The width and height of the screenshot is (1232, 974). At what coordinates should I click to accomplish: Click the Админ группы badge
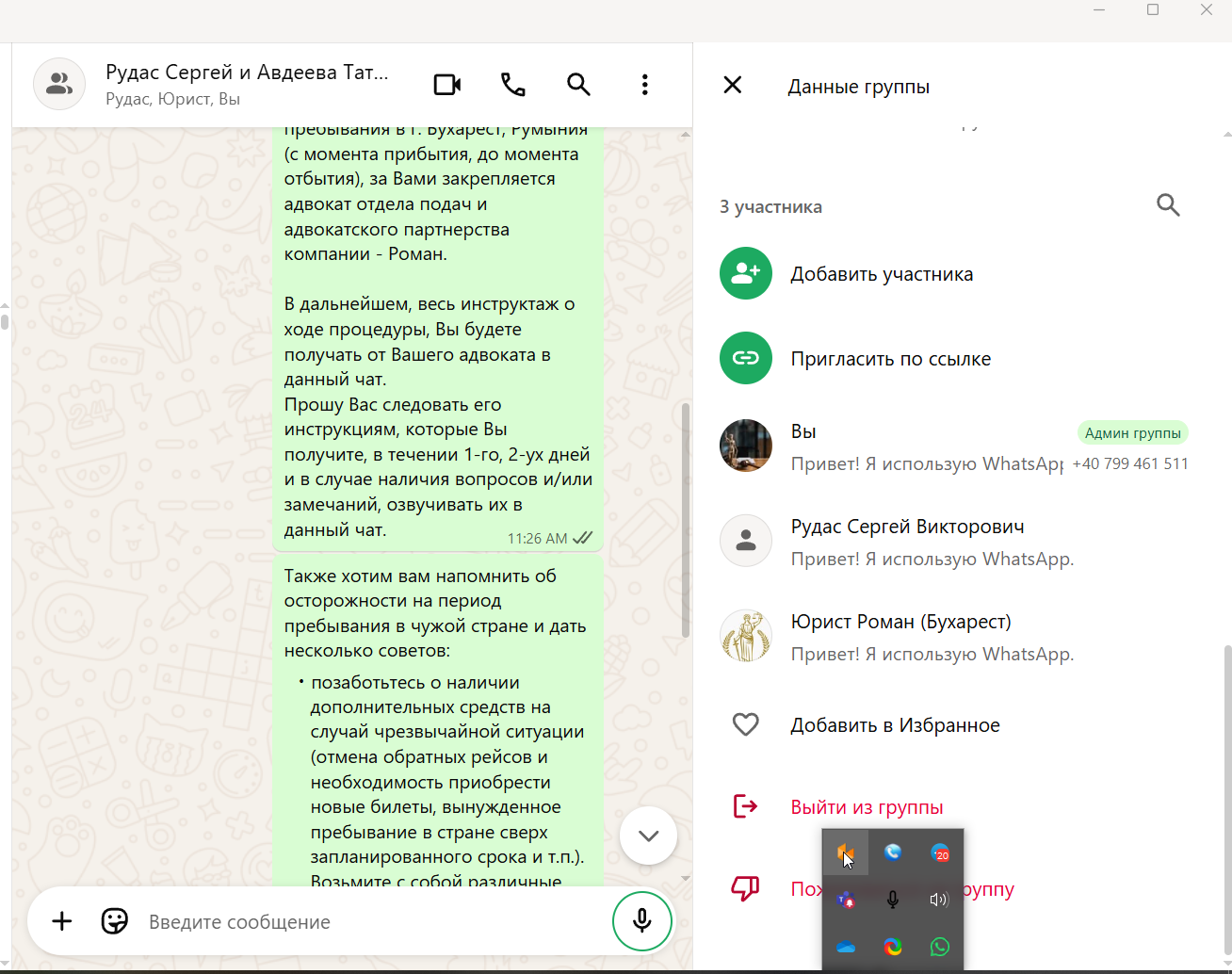point(1132,432)
